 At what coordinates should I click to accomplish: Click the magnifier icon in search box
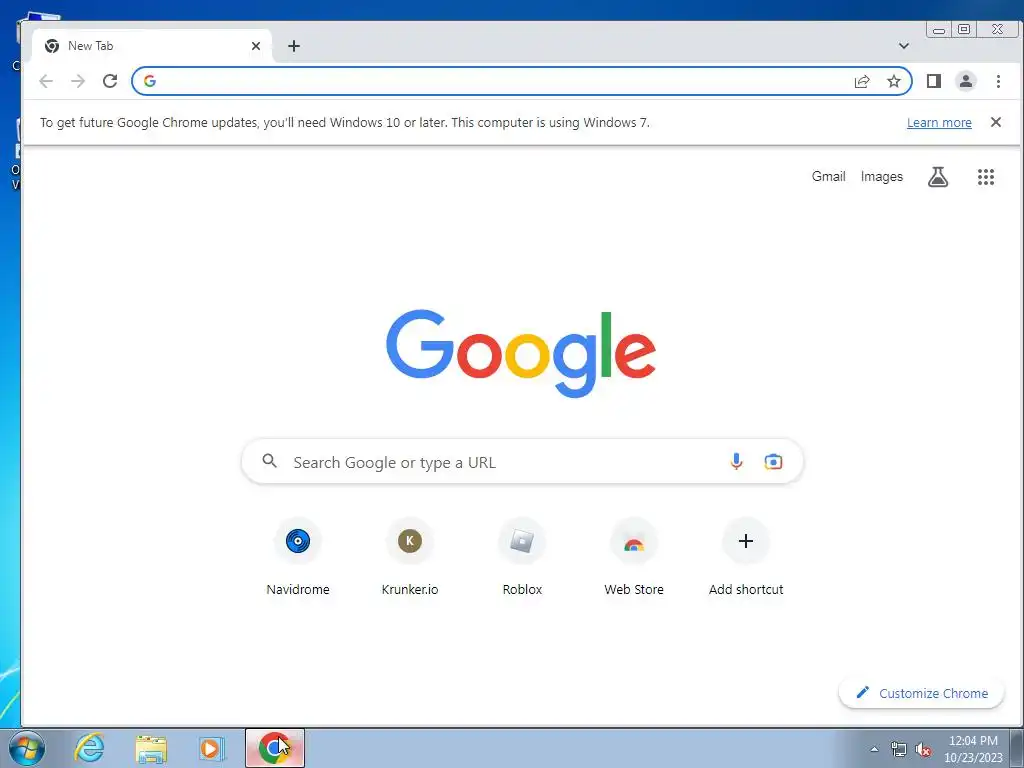point(269,461)
